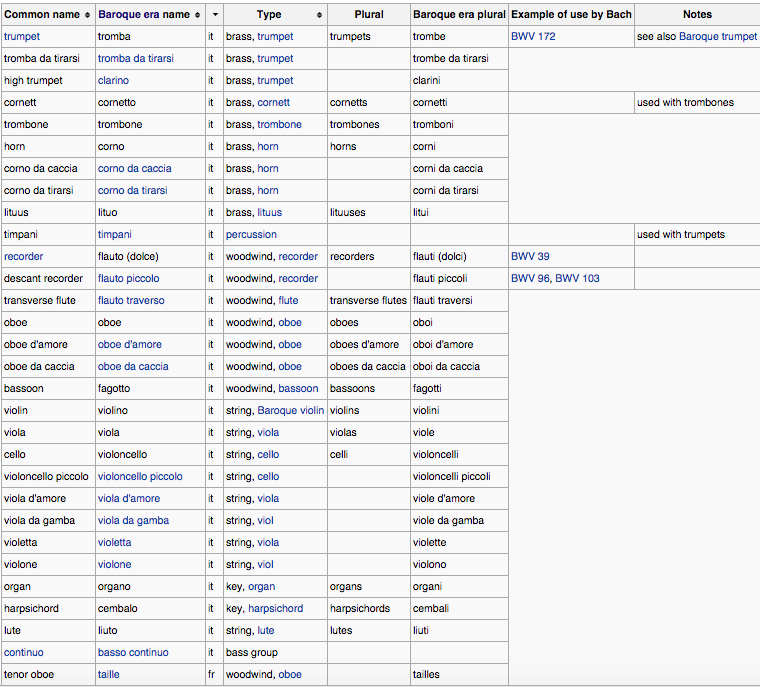Open the BWV 39 link

530,256
